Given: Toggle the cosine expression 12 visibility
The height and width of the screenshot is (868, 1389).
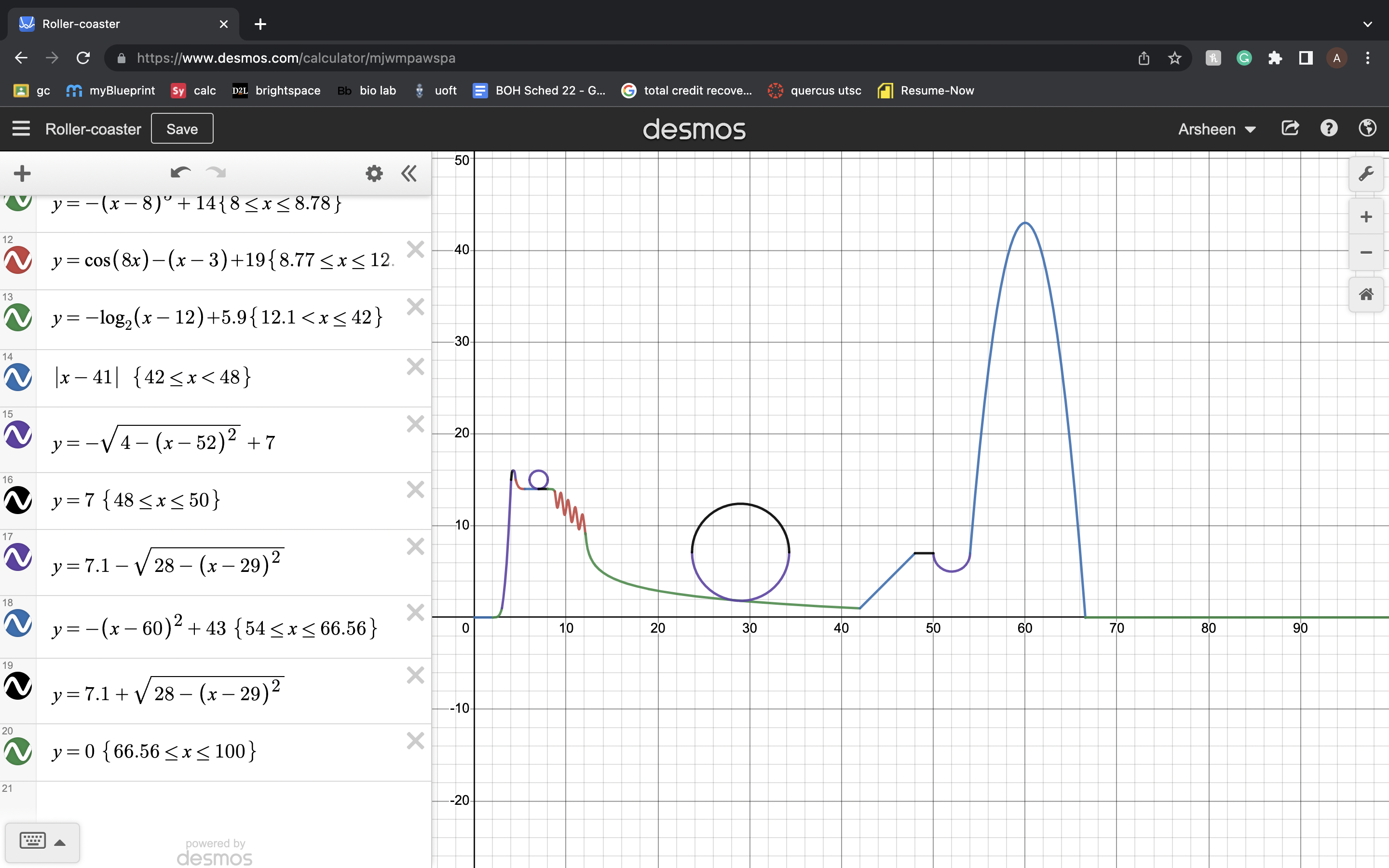Looking at the screenshot, I should (18, 260).
